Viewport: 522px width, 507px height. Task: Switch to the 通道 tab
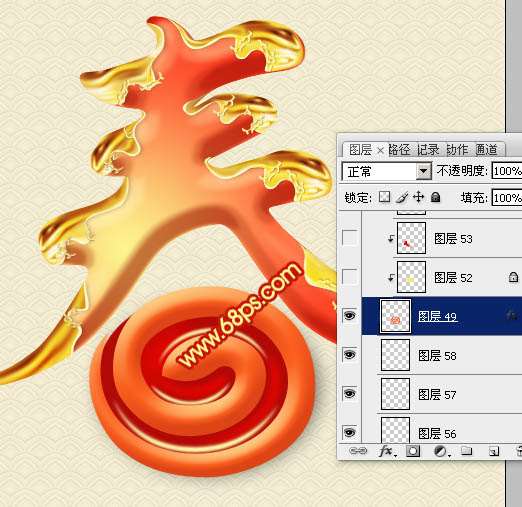[x=486, y=150]
